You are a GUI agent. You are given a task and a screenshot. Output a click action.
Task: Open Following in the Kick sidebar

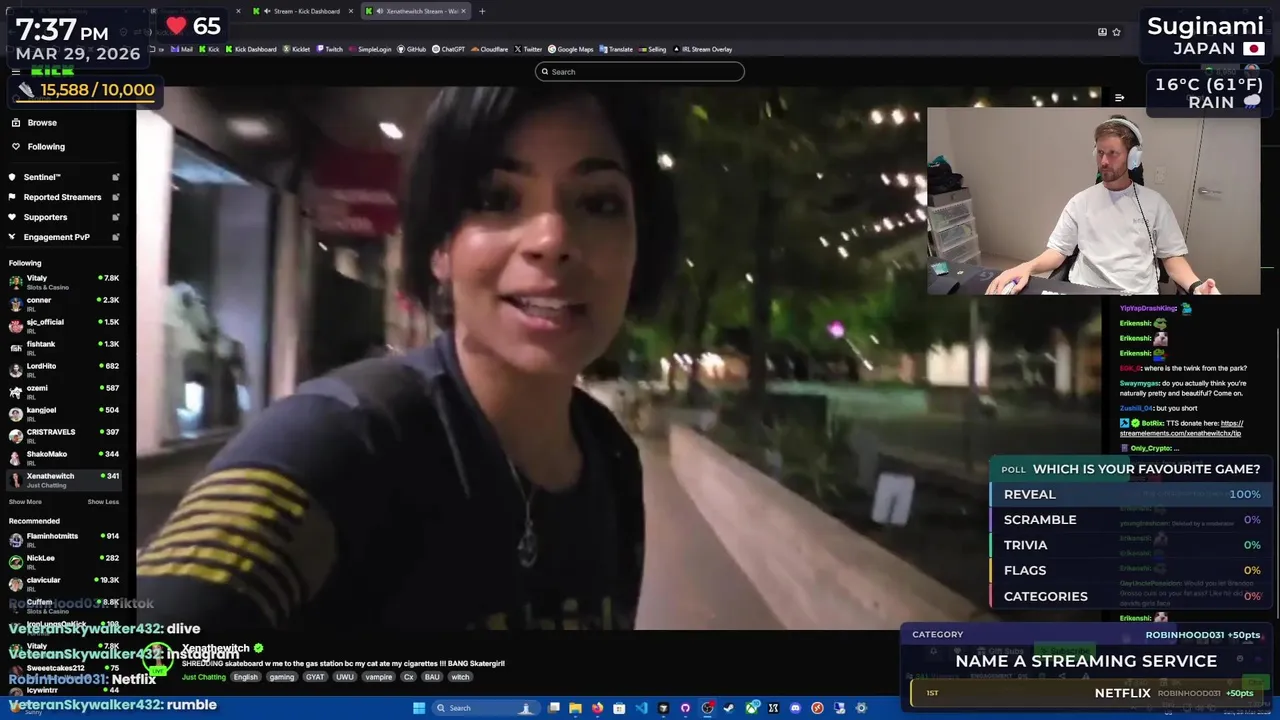[46, 147]
